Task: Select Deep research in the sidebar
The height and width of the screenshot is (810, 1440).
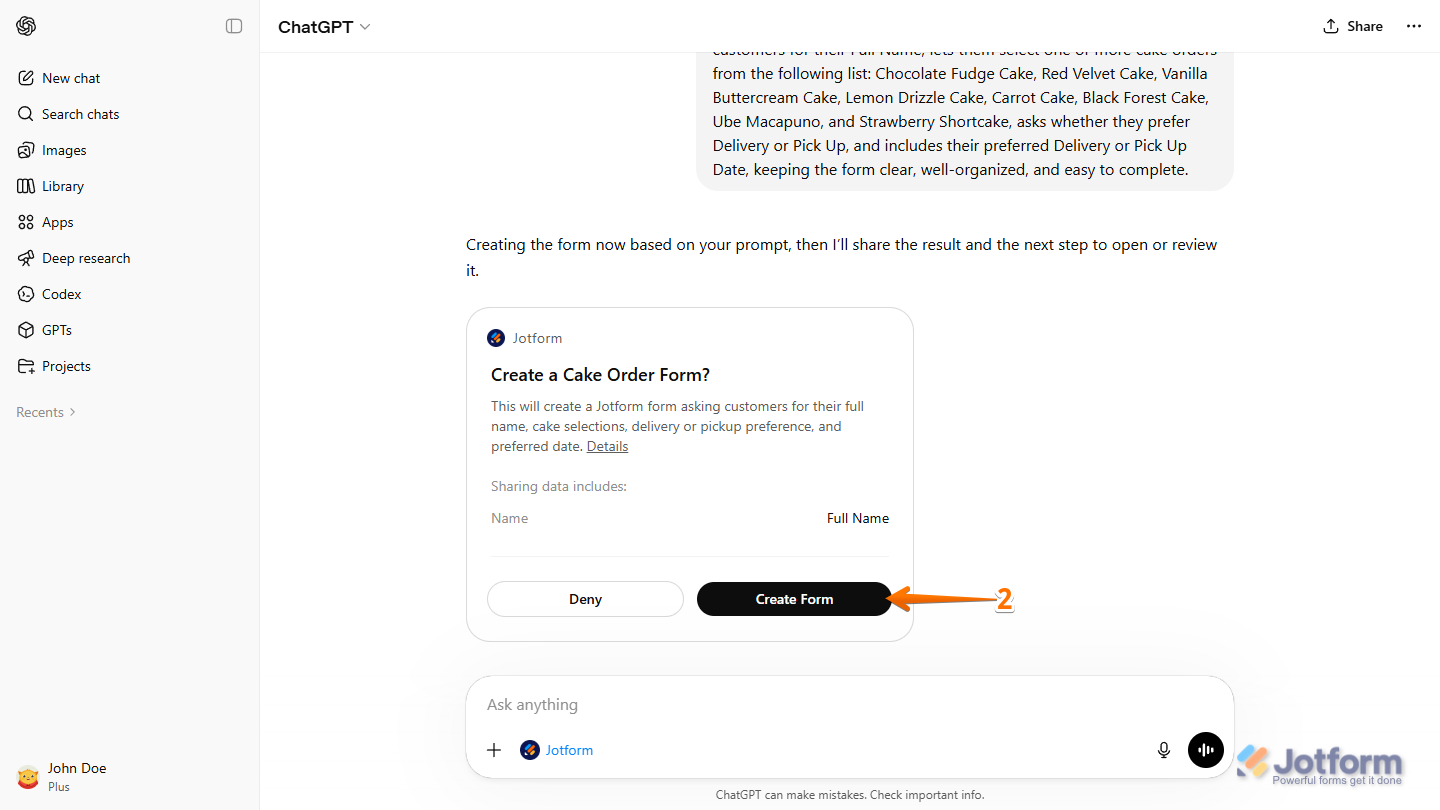Action: pyautogui.click(x=86, y=257)
